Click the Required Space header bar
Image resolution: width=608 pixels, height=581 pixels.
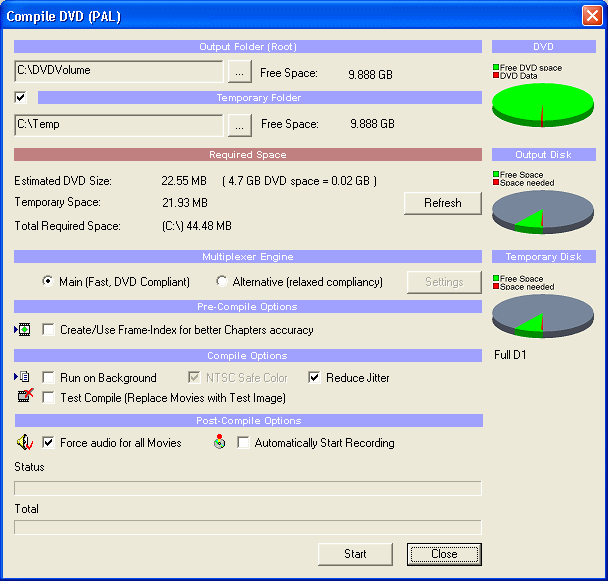pos(248,154)
